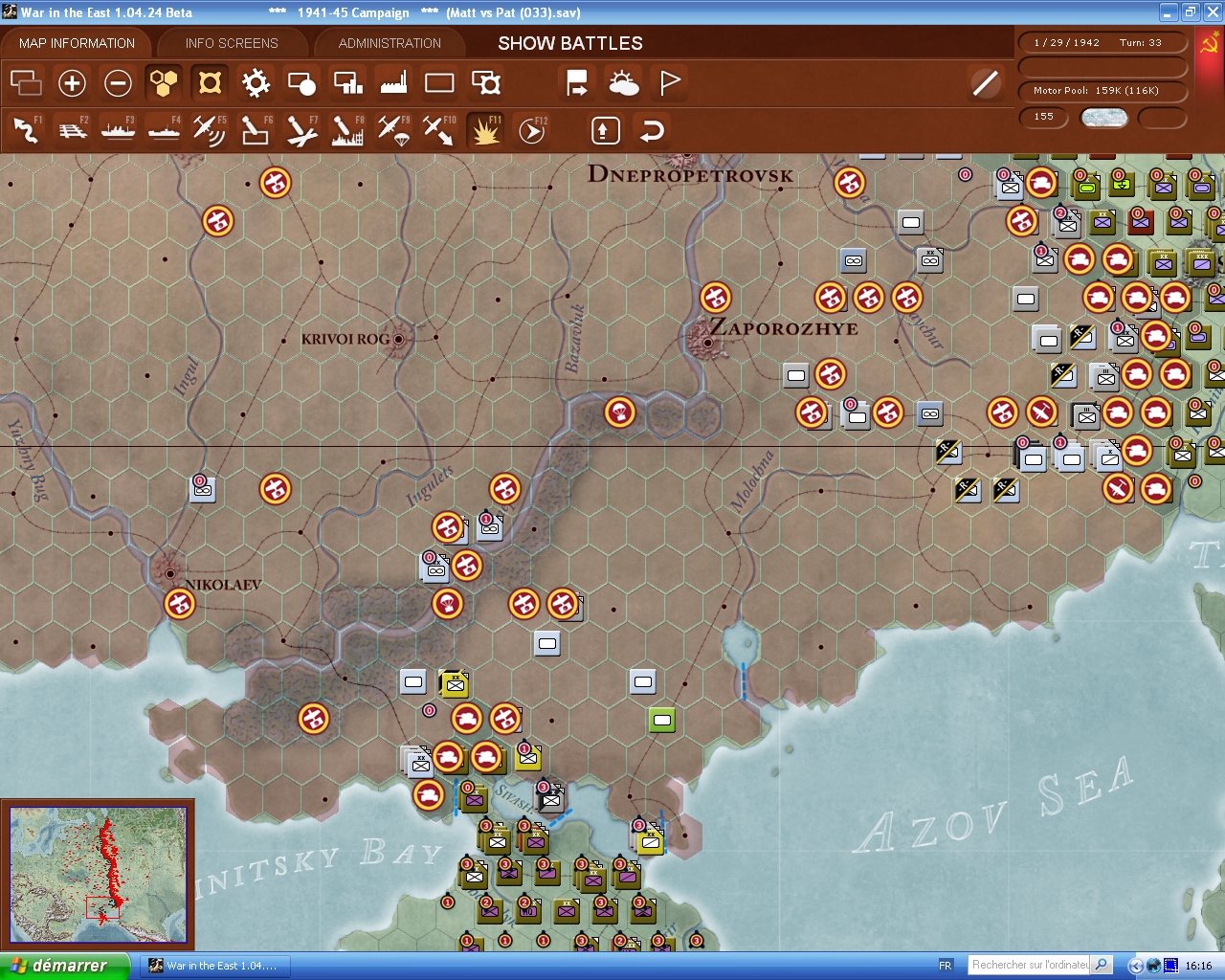
Task: Click the boxed up-arrow icon
Action: [x=605, y=130]
